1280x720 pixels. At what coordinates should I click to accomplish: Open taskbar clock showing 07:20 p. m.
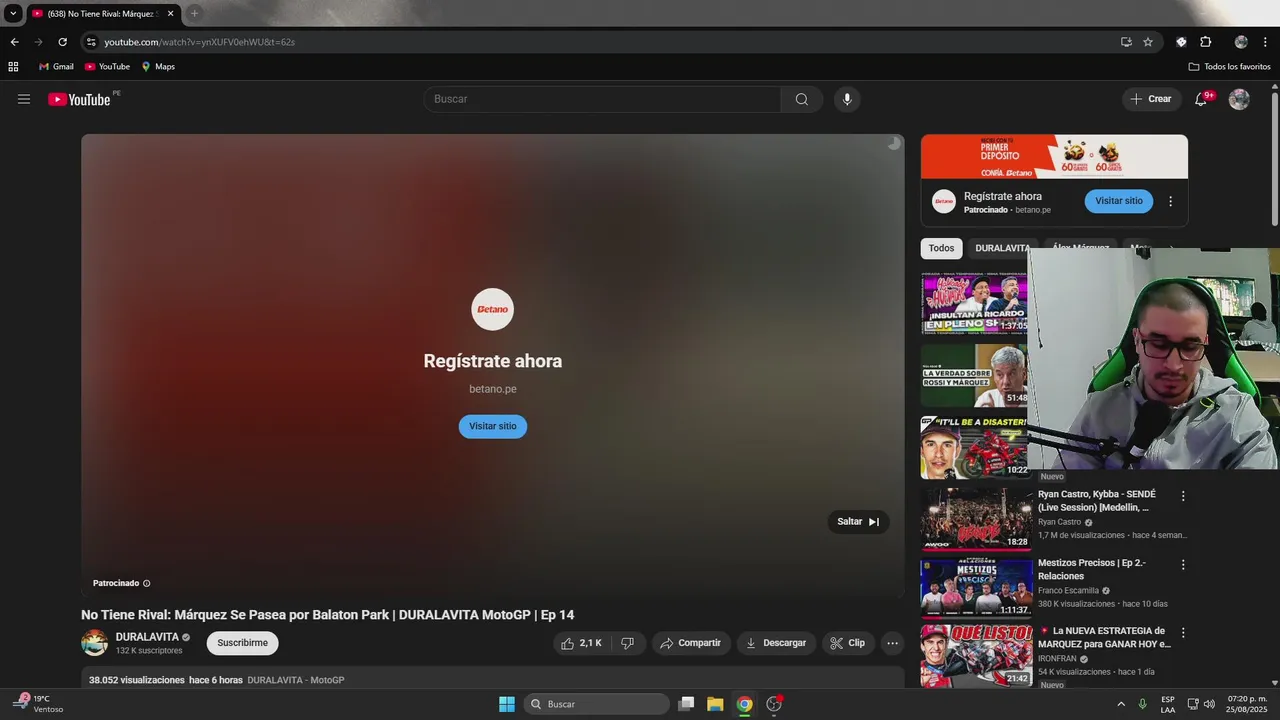pos(1246,704)
